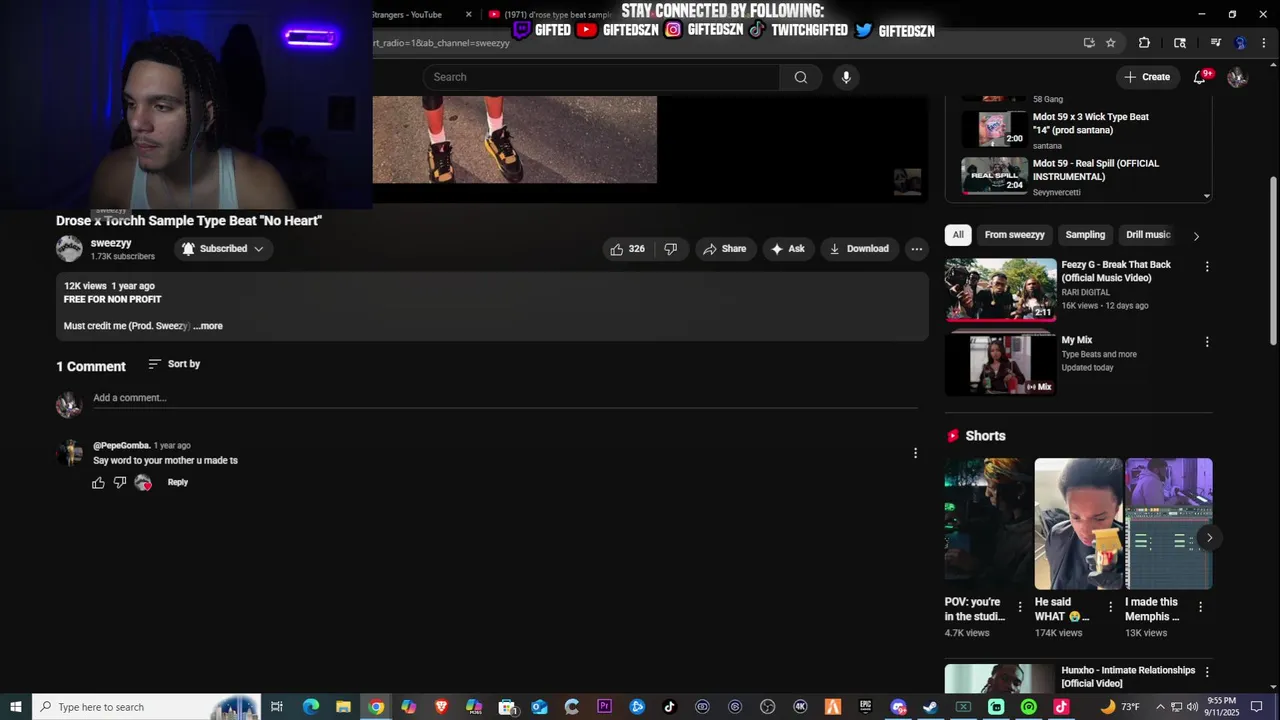Click the Ask button
The height and width of the screenshot is (720, 1280).
pyautogui.click(x=788, y=249)
